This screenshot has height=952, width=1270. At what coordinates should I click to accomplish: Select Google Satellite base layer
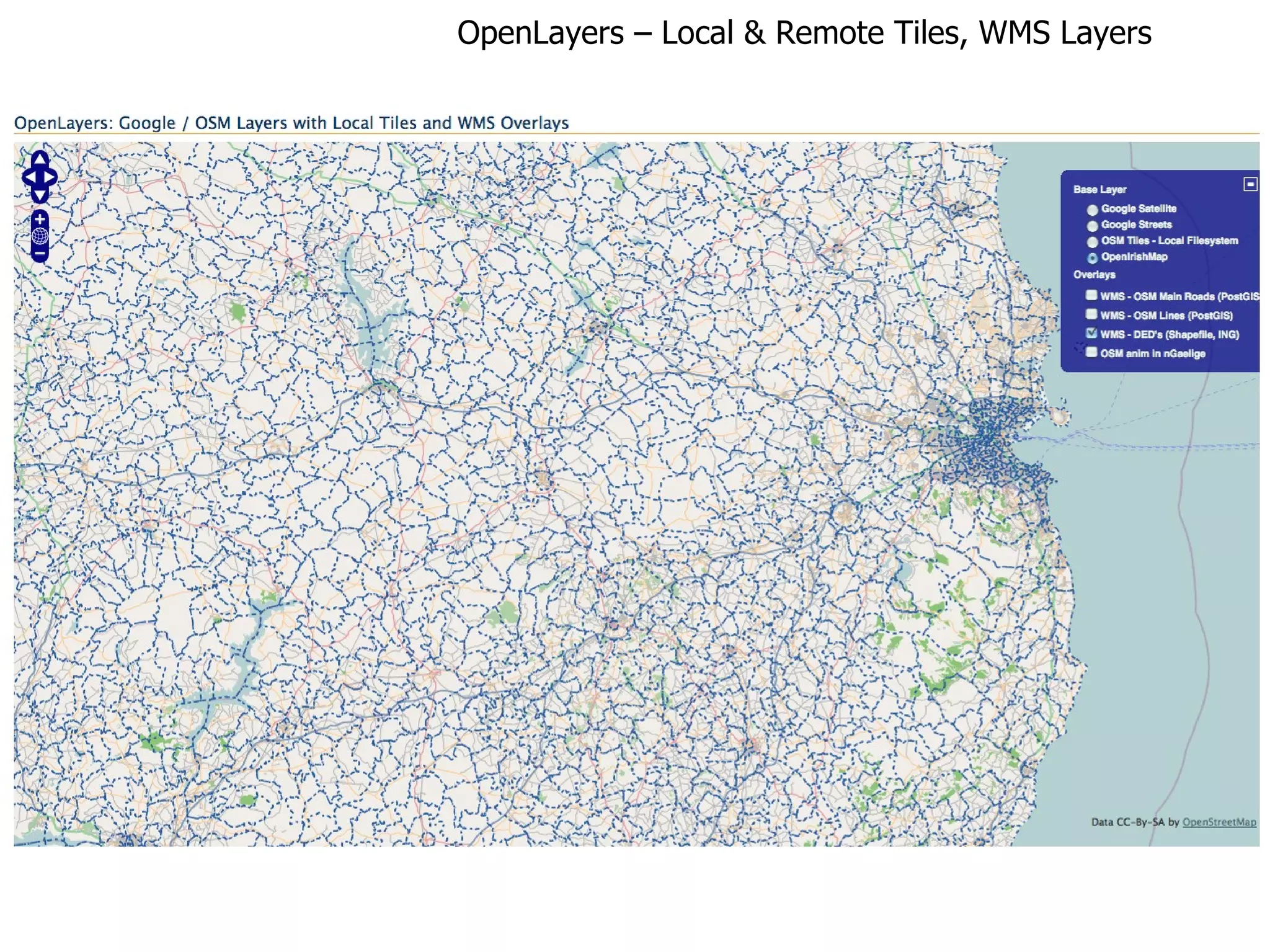(1092, 210)
